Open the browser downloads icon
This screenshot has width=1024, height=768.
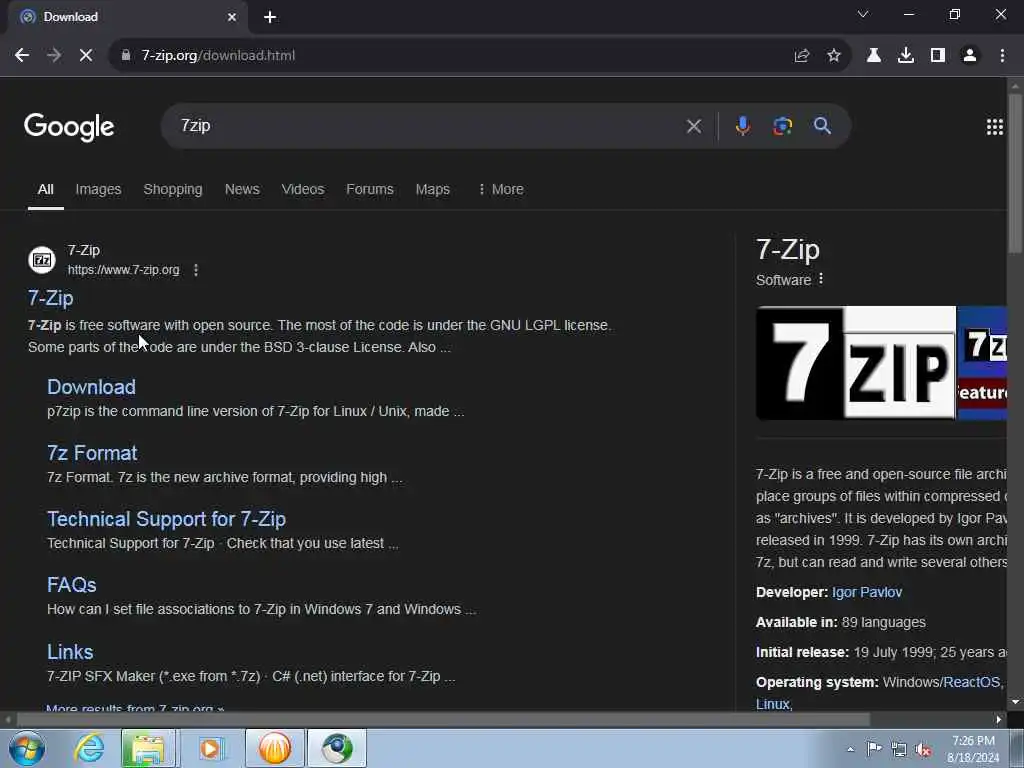(906, 56)
